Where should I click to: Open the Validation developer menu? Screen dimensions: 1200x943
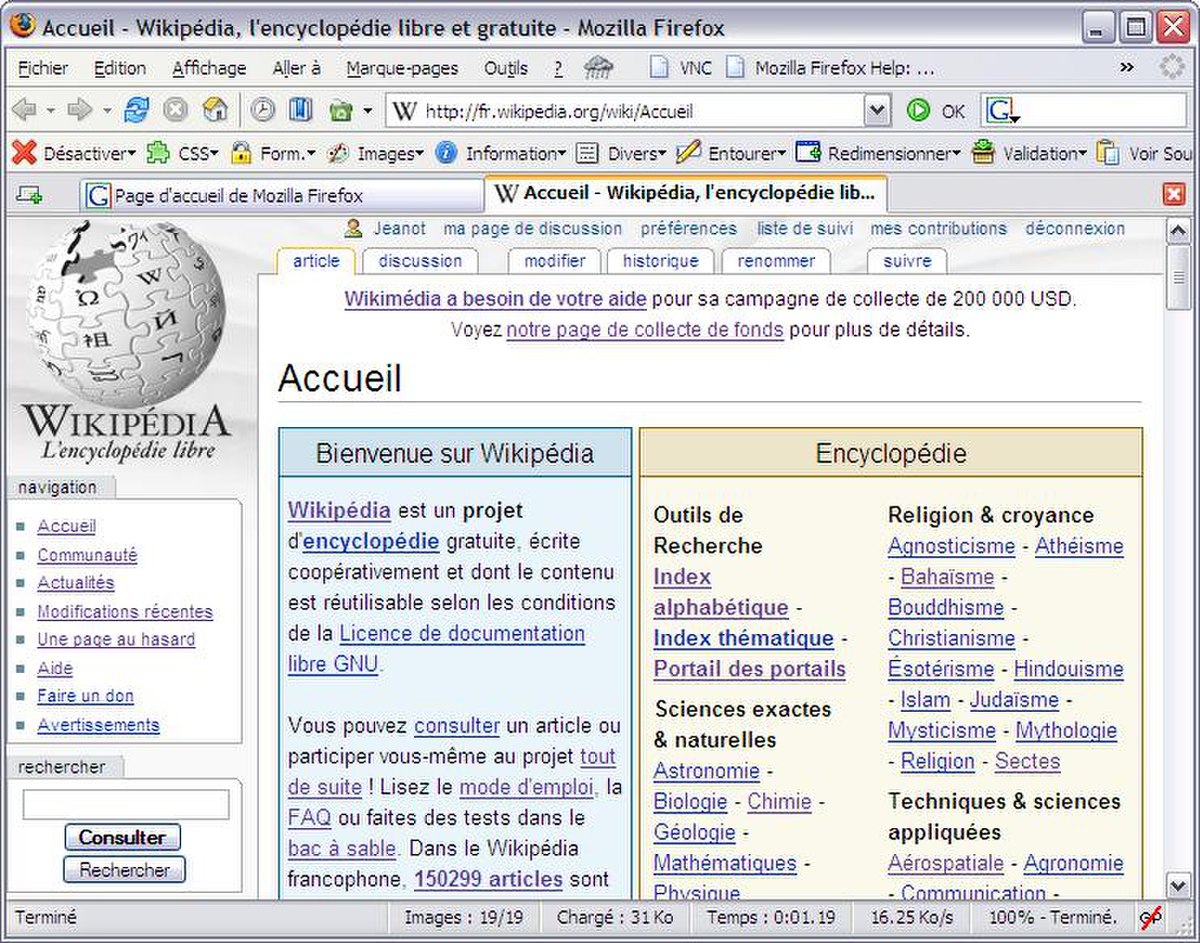click(1029, 153)
